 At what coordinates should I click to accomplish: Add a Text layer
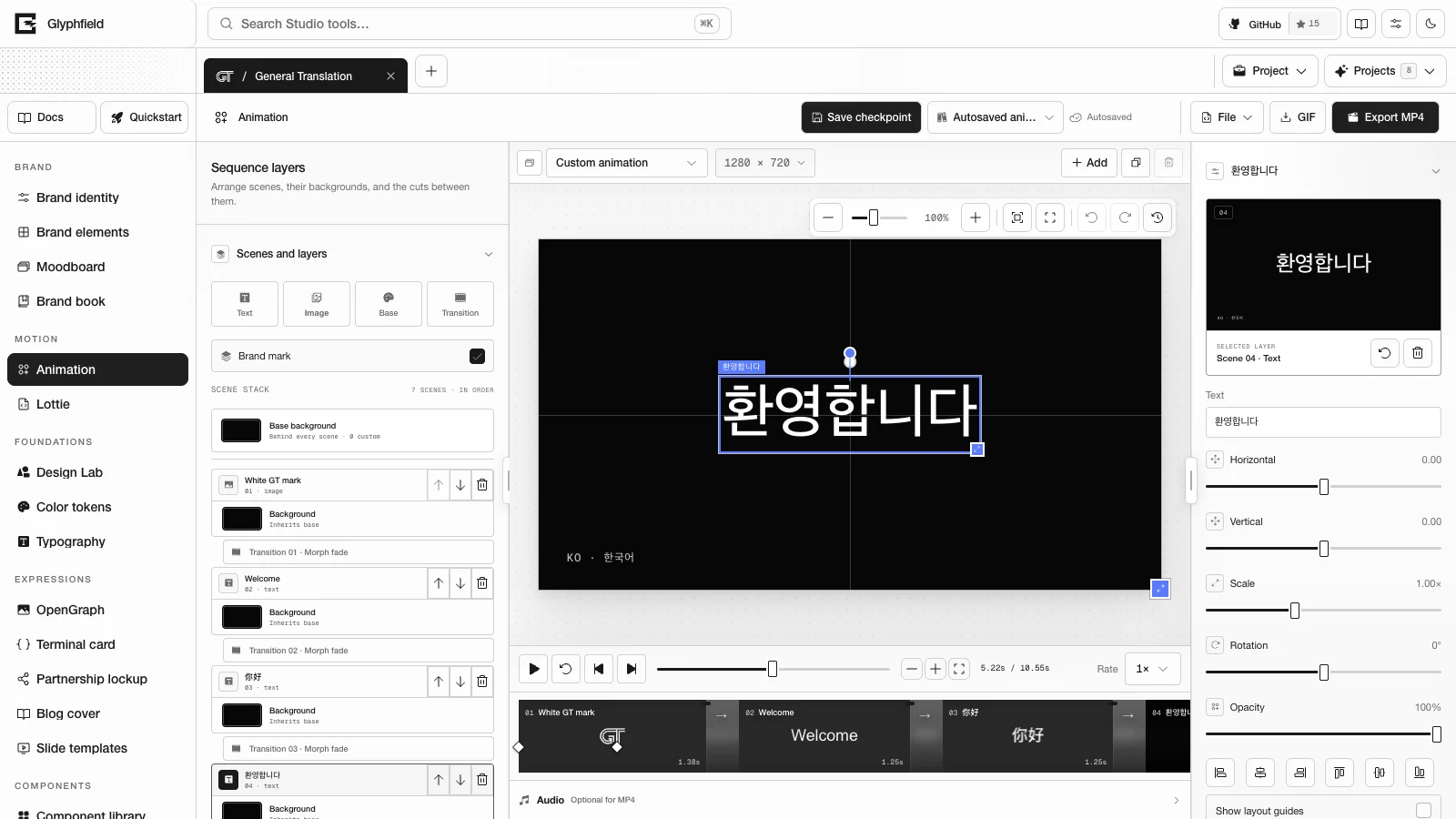[x=245, y=304]
